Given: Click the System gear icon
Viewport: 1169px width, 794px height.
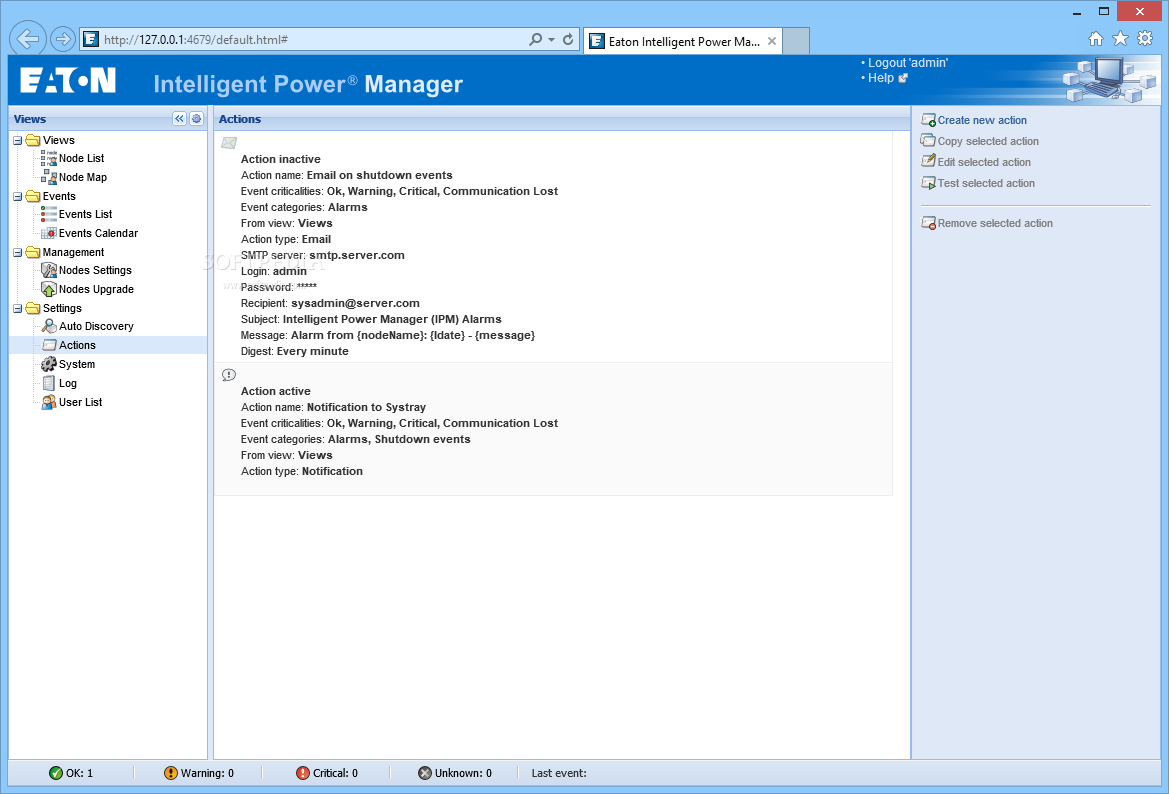Looking at the screenshot, I should point(48,364).
